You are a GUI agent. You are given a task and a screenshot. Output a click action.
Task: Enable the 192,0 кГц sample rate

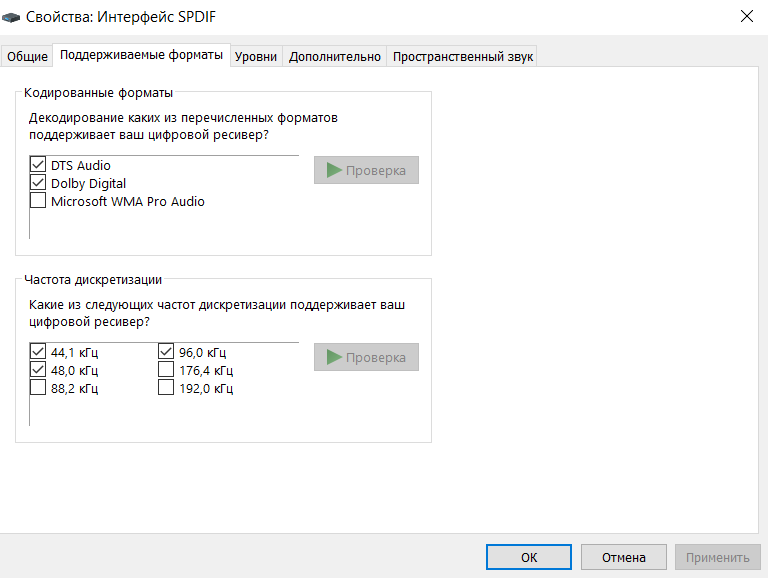(166, 388)
